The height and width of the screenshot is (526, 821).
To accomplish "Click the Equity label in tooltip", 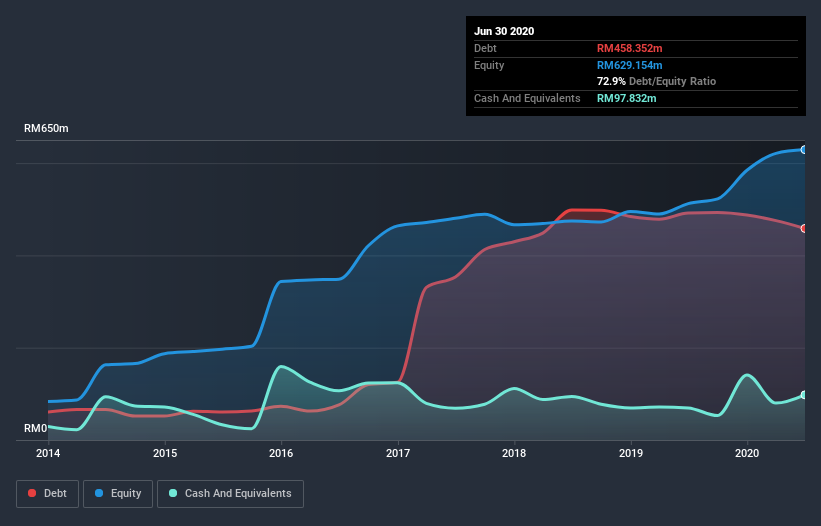I will 489,65.
